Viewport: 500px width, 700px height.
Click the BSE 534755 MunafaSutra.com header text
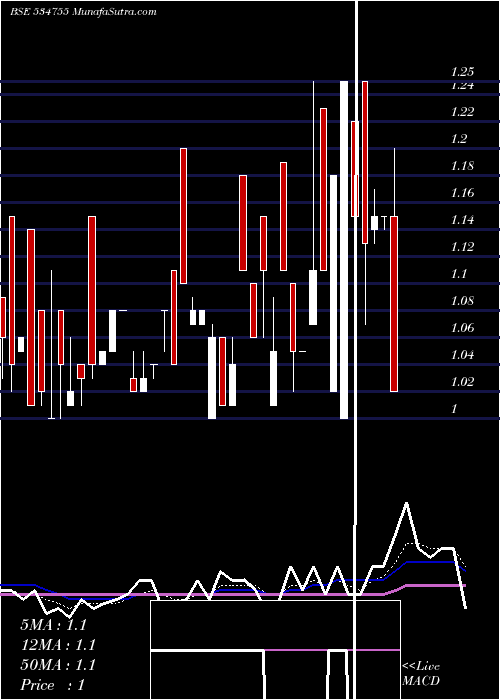(83, 12)
